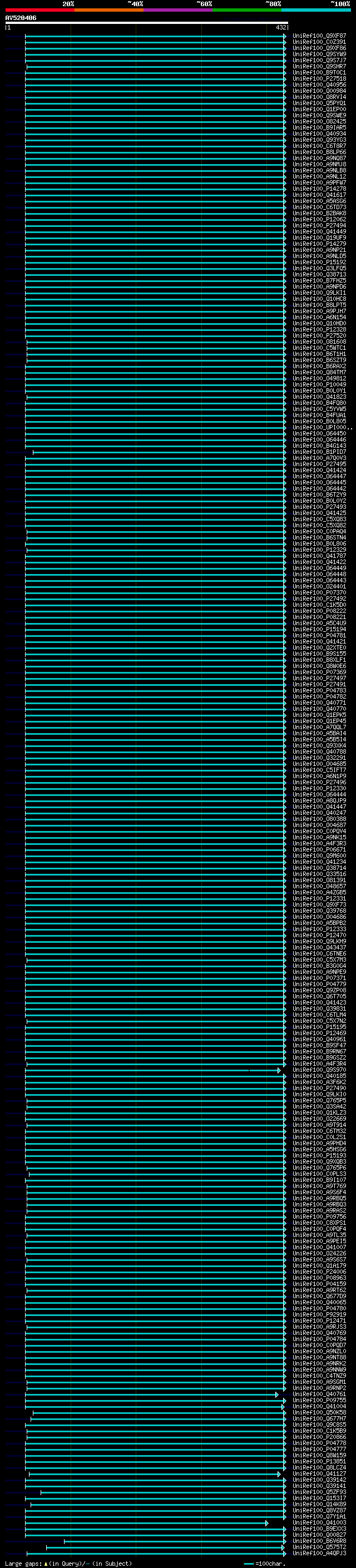The height and width of the screenshot is (1568, 356).
Task: Select the UniRef100_Q93YG3 label
Action: (319, 140)
